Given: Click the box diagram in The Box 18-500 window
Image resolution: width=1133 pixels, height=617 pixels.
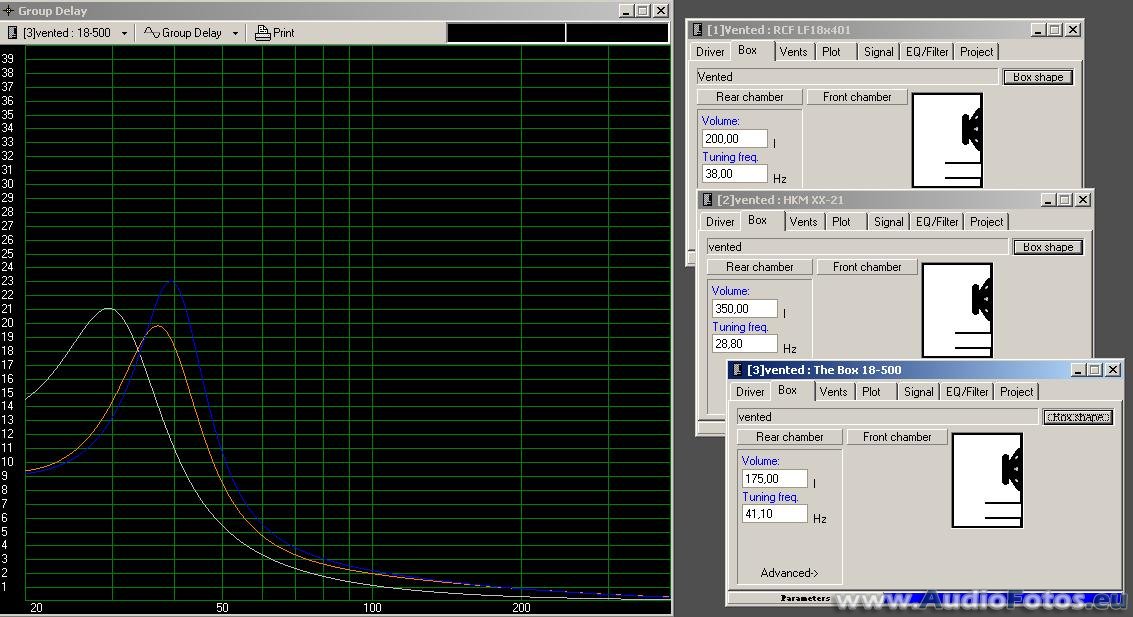Looking at the screenshot, I should [987, 480].
